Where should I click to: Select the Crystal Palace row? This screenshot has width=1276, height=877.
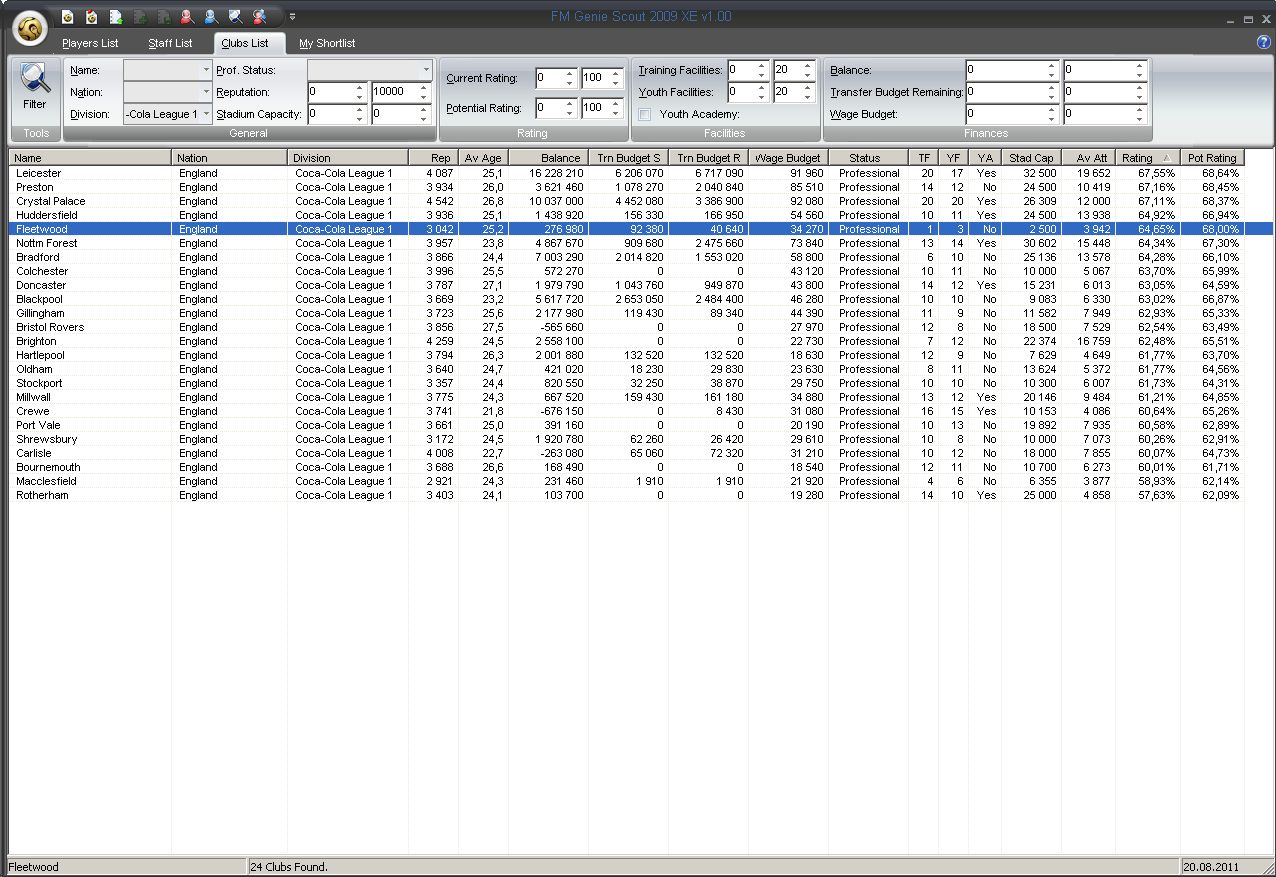click(x=51, y=201)
